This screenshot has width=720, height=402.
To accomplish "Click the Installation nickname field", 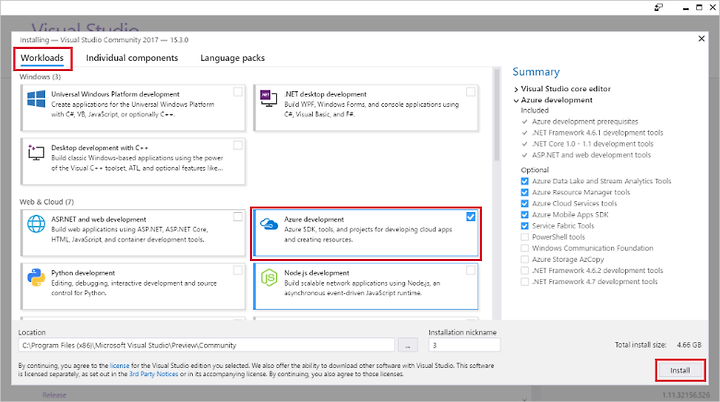I will pos(464,345).
